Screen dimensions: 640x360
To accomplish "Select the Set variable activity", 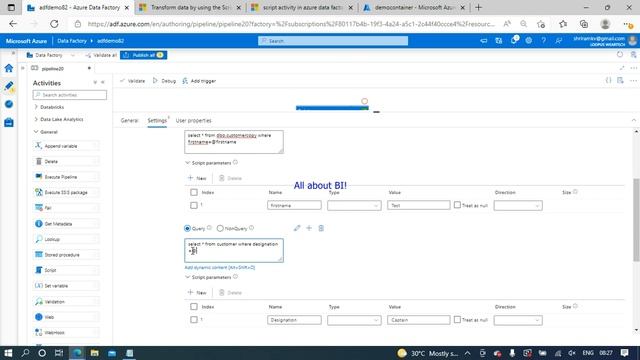I will (66, 286).
